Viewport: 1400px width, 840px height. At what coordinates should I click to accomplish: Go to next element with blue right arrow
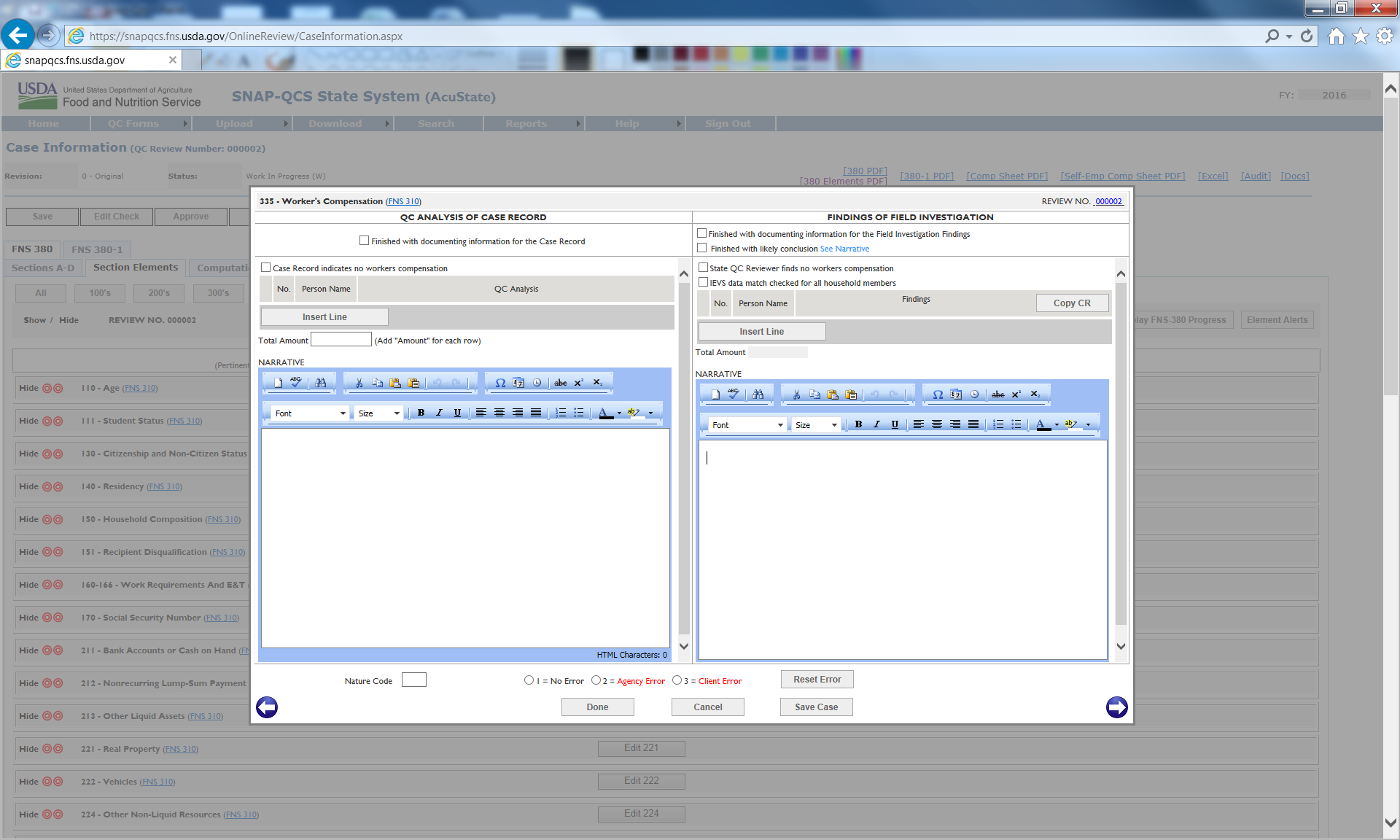pyautogui.click(x=1116, y=707)
